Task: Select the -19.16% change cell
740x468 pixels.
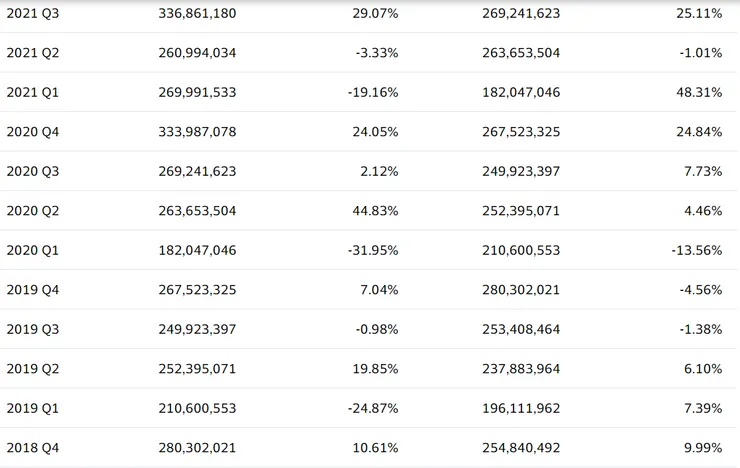Action: click(373, 92)
